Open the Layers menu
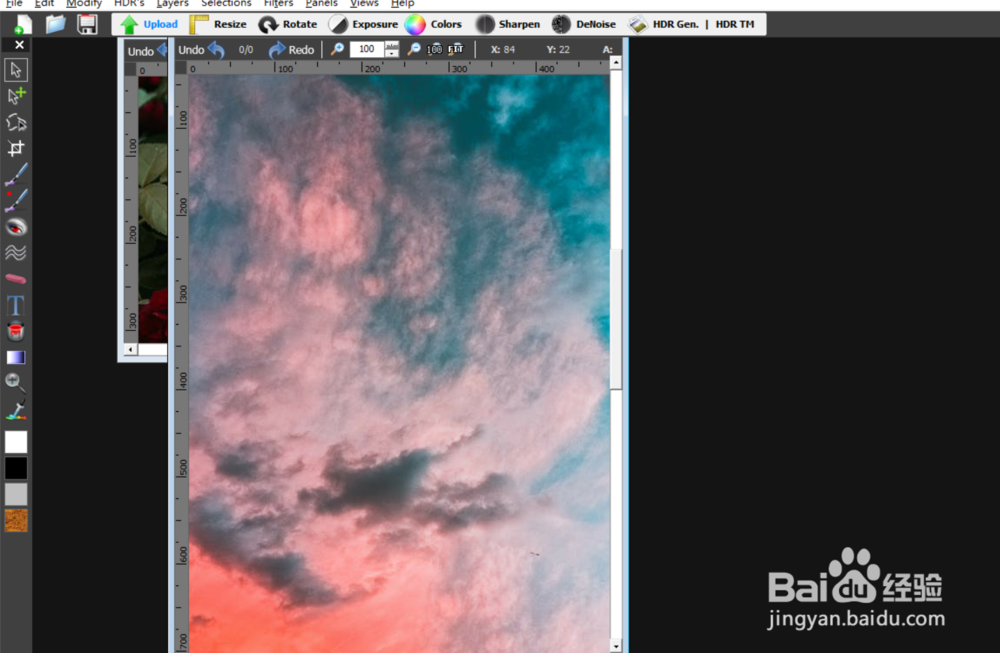This screenshot has width=1000, height=653. (x=172, y=4)
